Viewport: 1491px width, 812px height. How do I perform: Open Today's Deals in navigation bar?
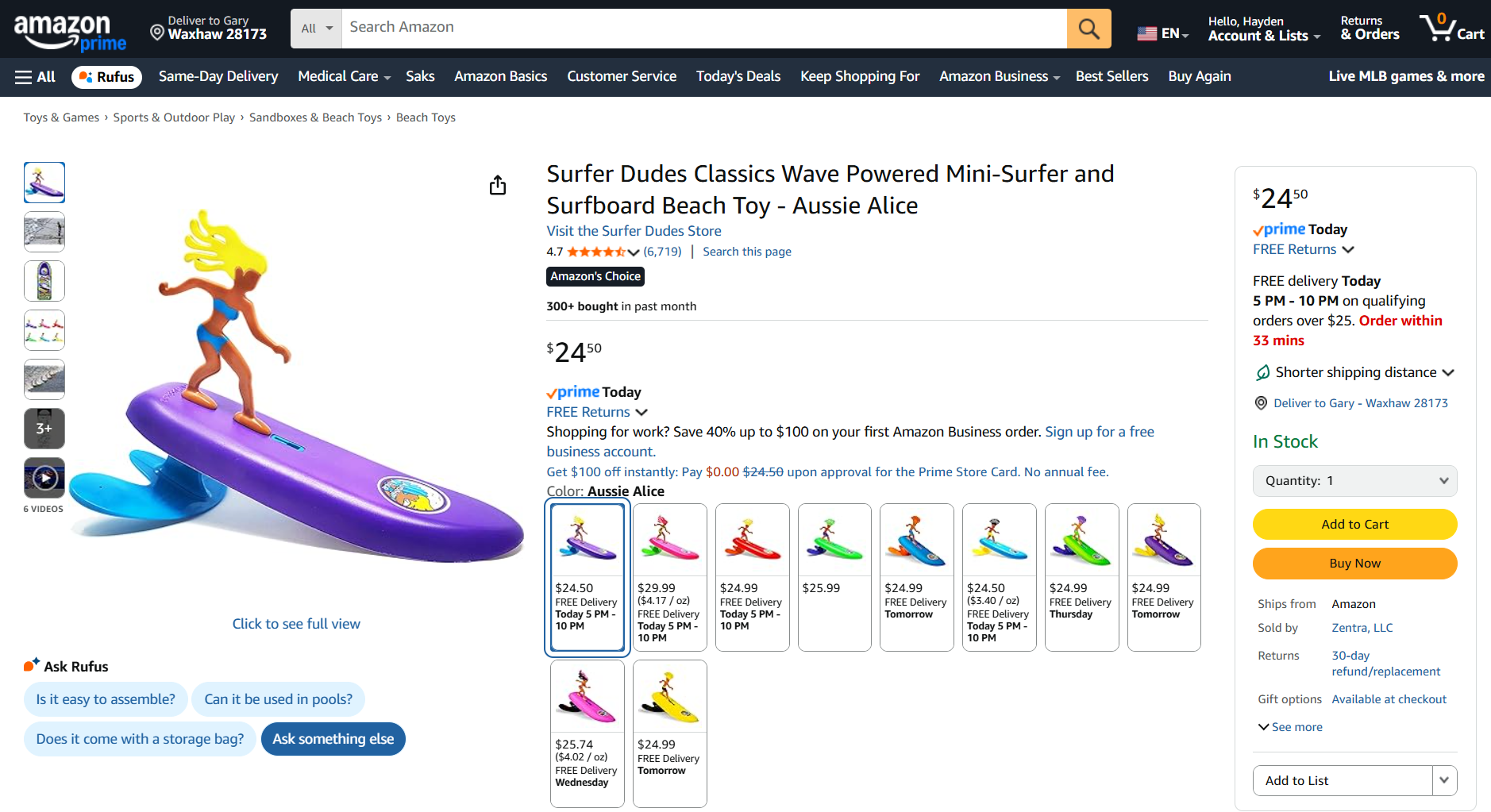[738, 77]
